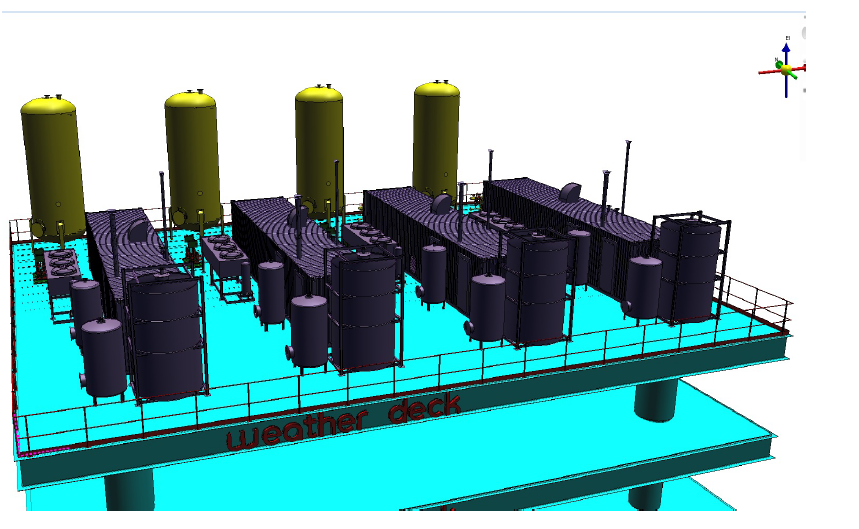
Task: Click the blue El axis arrow on triad
Action: (787, 49)
